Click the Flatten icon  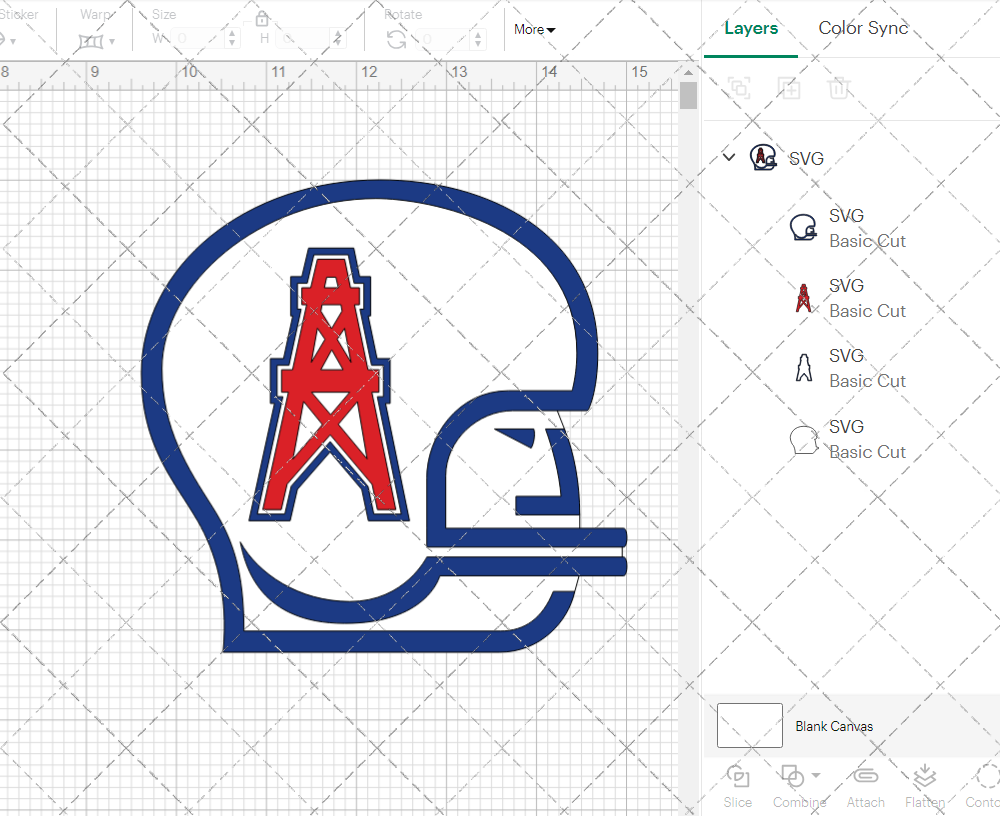pos(924,776)
